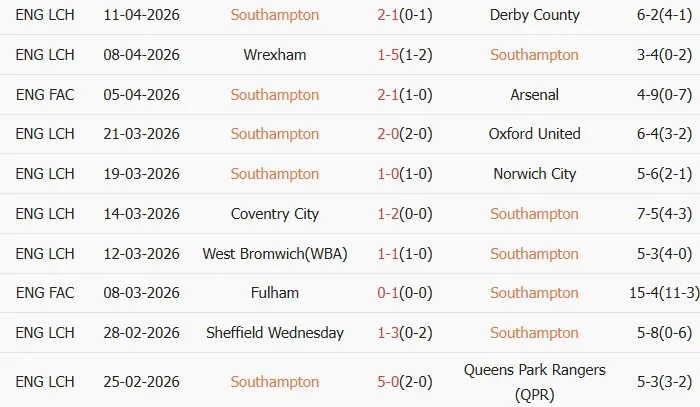Click Derby County team name
Image resolution: width=700 pixels, height=407 pixels.
[x=534, y=15]
